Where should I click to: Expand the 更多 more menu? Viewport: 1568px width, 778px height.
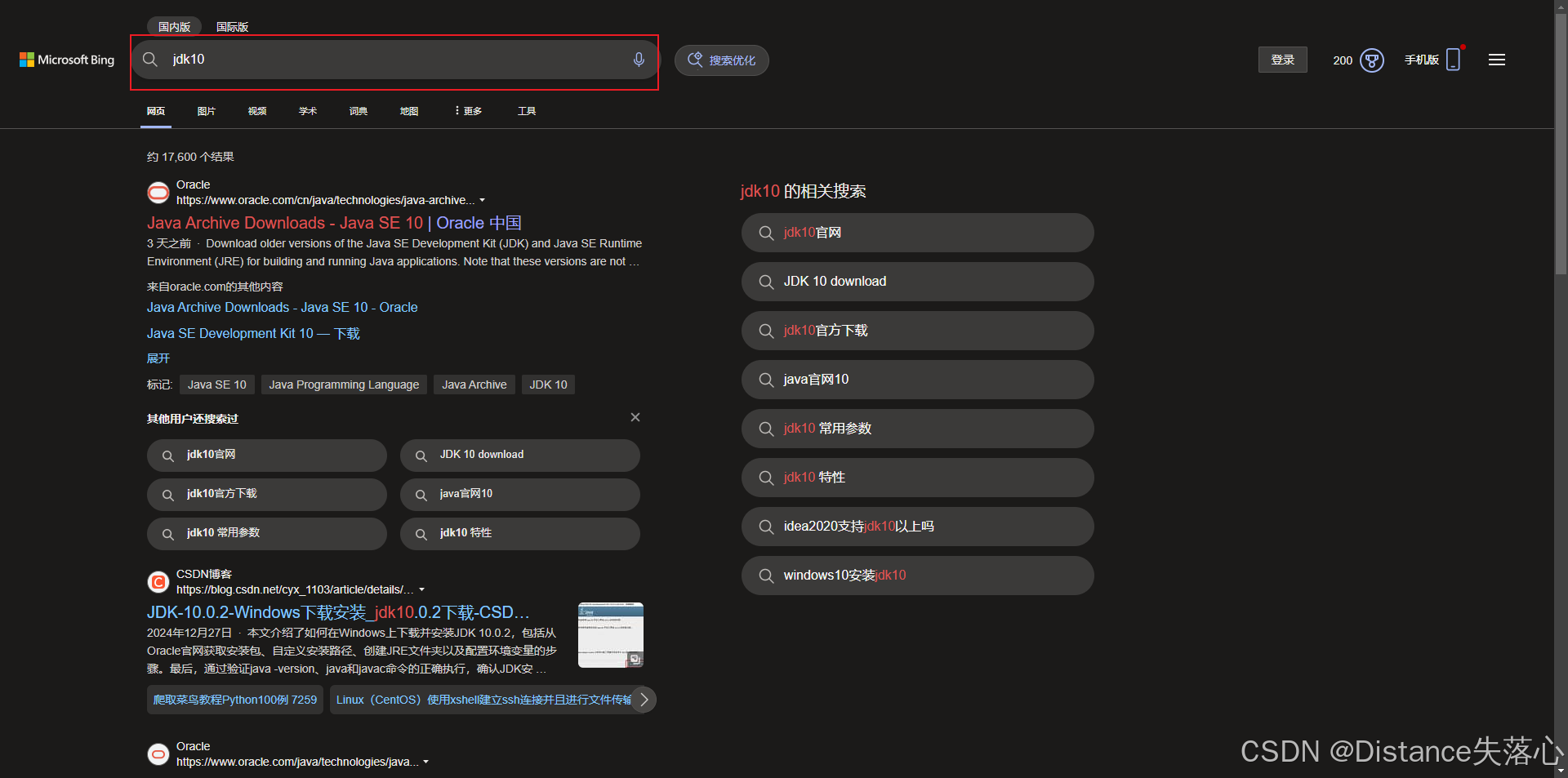[468, 111]
